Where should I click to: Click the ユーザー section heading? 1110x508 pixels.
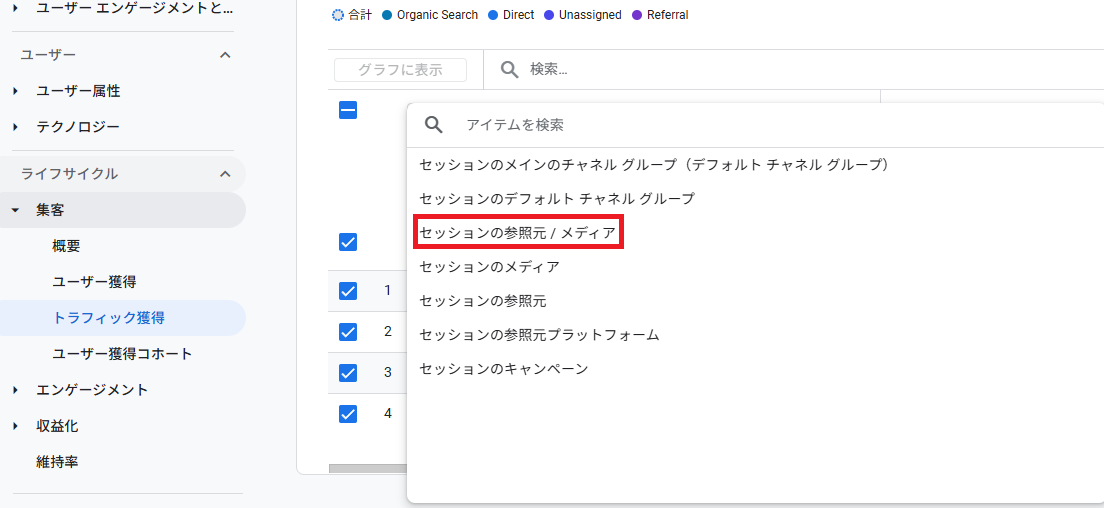pos(48,54)
